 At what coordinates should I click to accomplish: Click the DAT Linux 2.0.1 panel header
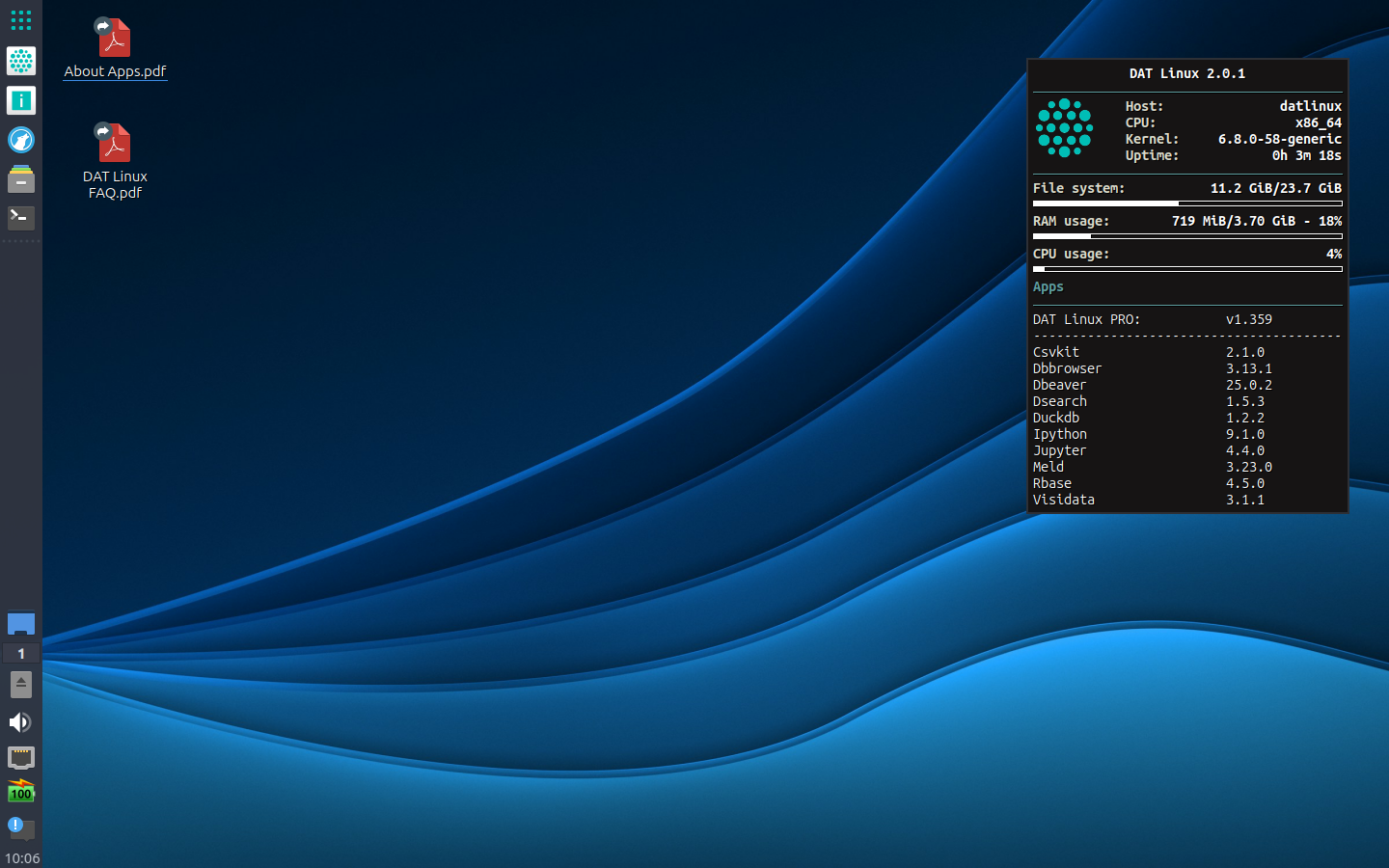(1186, 73)
